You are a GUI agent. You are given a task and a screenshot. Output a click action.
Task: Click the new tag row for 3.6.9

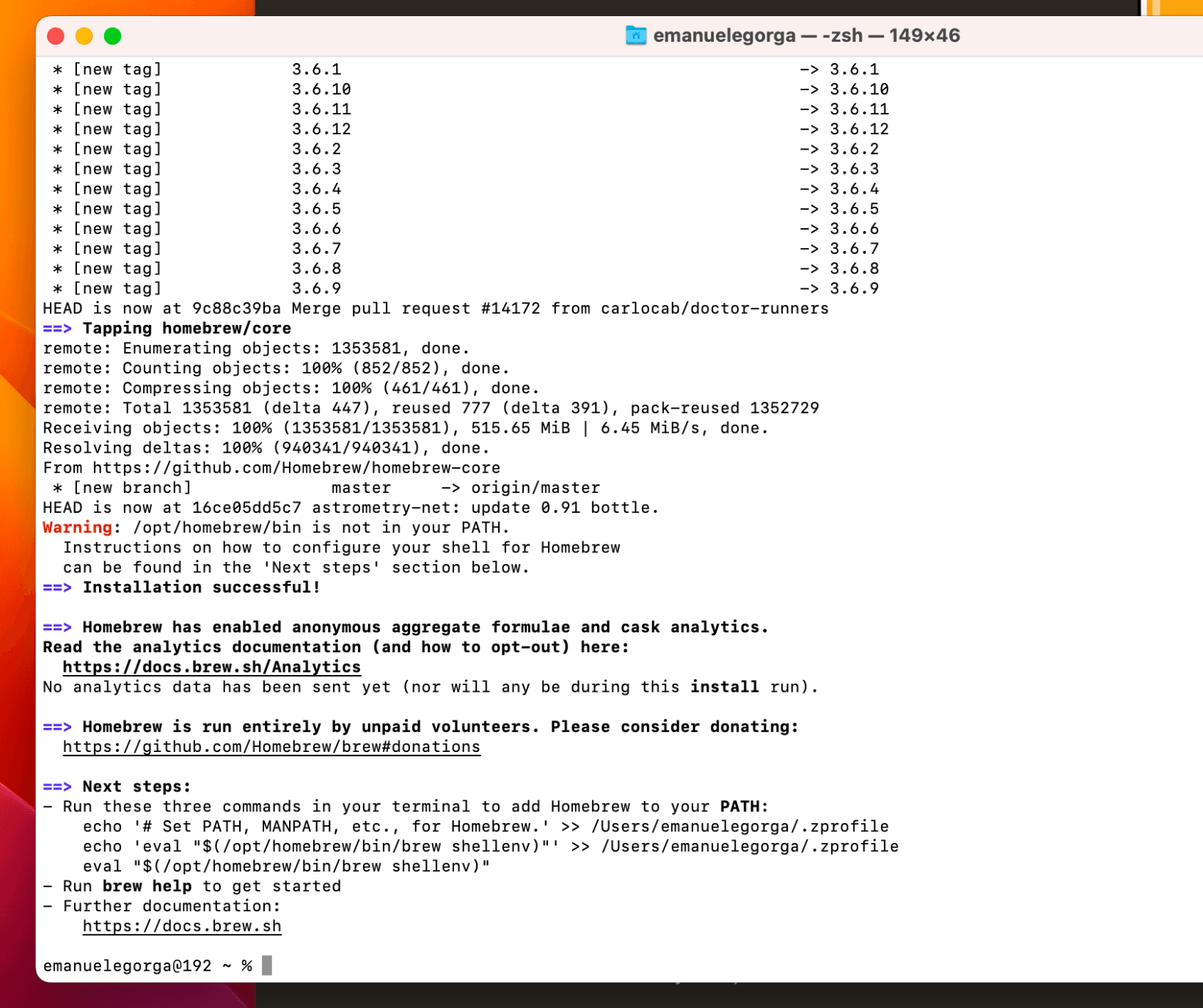click(x=466, y=289)
